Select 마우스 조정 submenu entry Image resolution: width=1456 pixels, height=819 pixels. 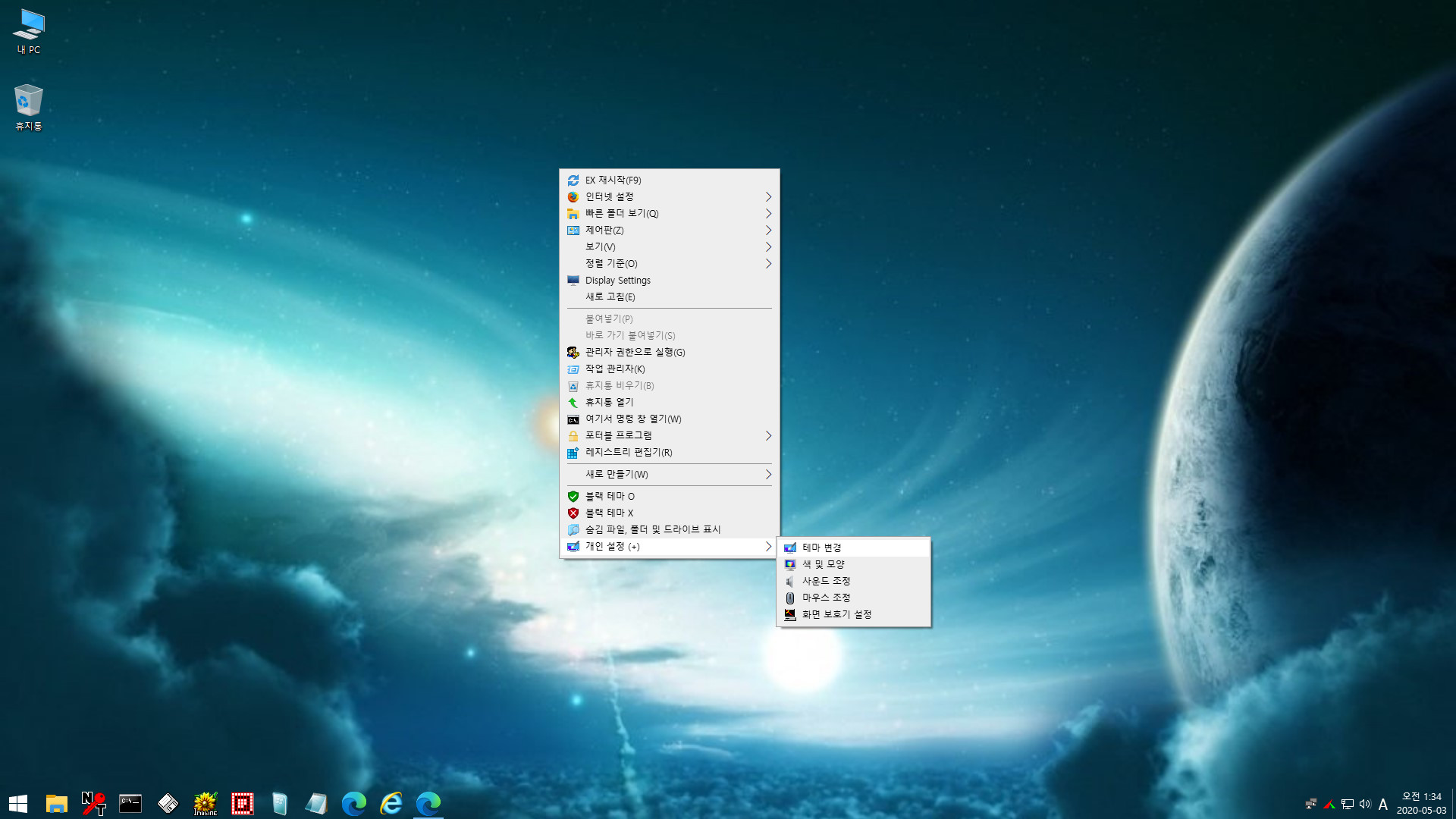[854, 598]
